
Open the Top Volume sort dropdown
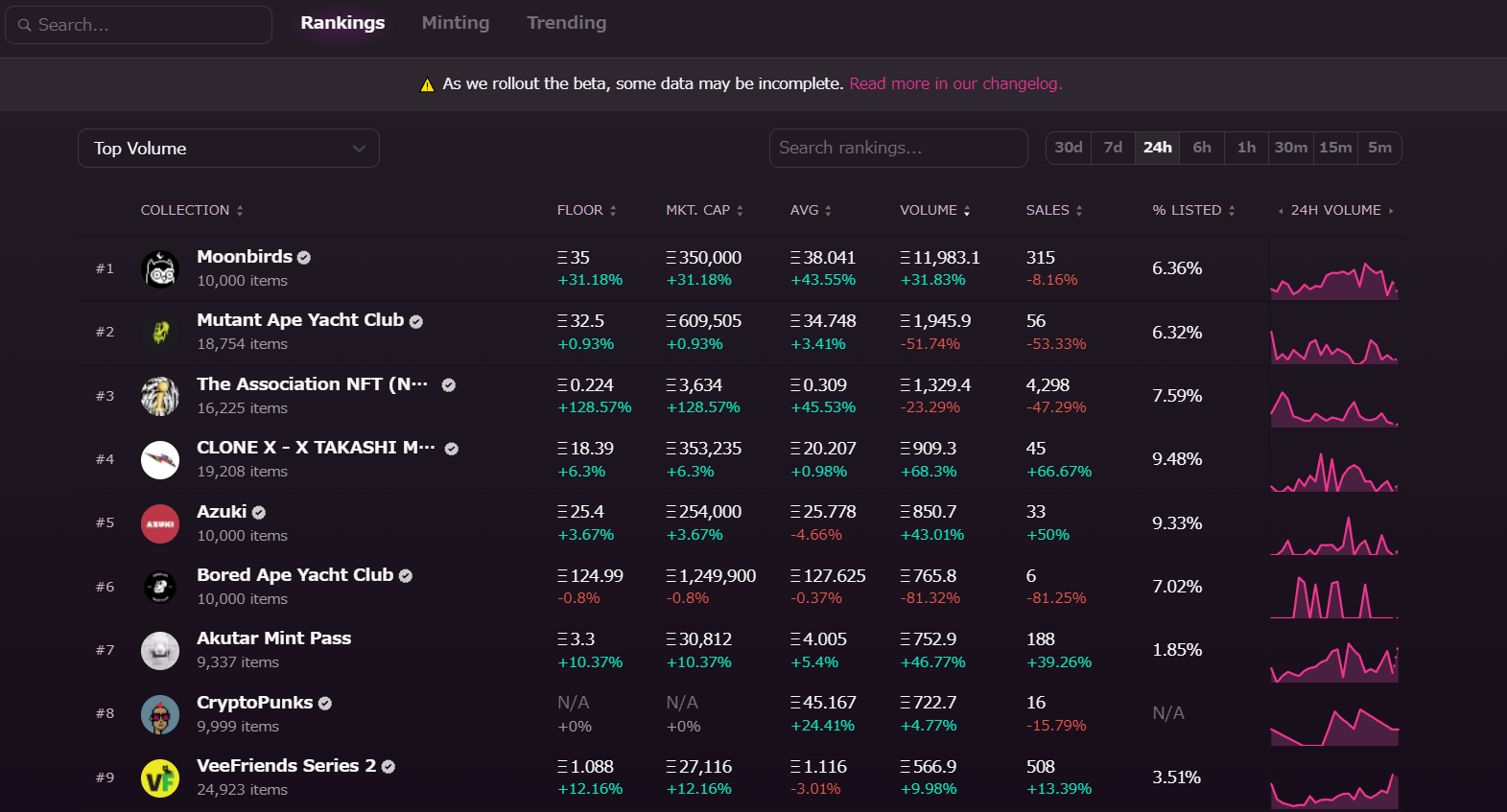tap(228, 149)
